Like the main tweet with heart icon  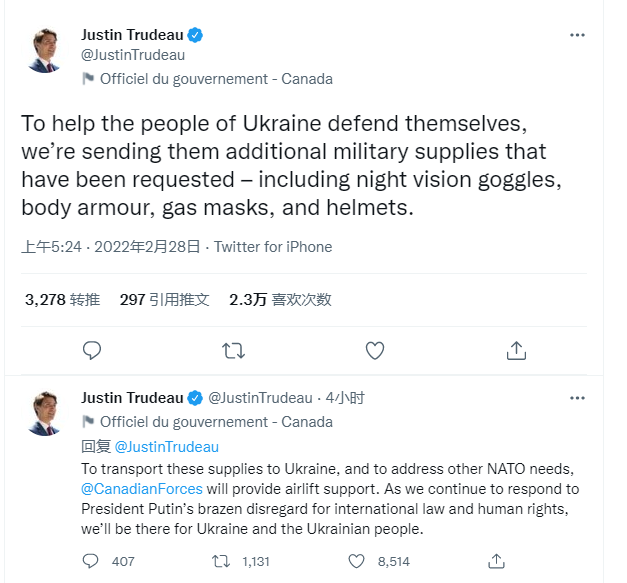pyautogui.click(x=375, y=350)
